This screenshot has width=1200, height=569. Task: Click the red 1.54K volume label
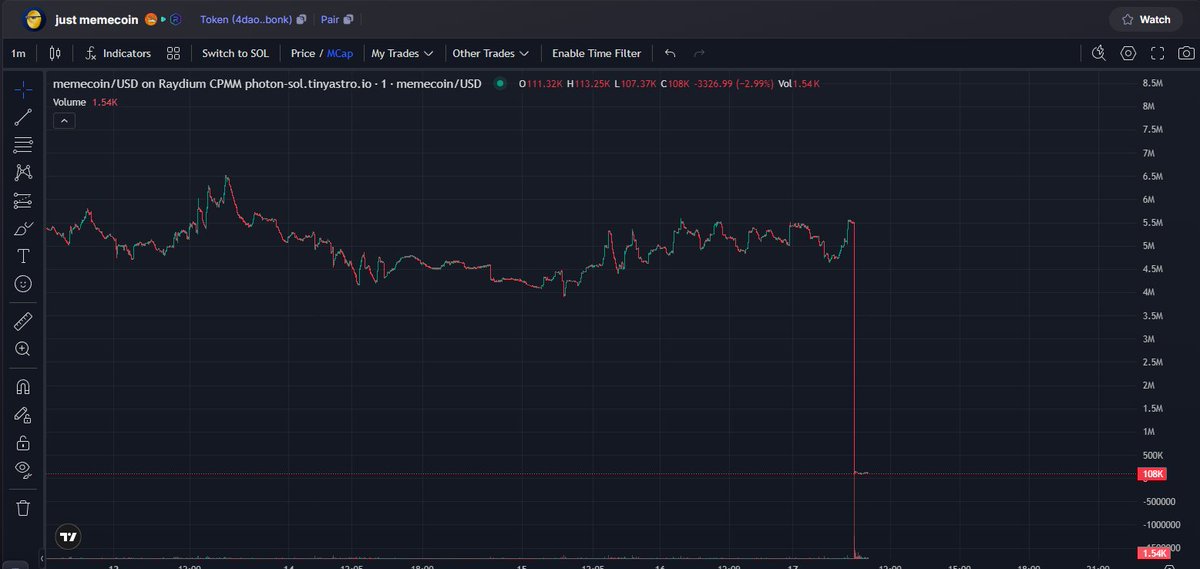point(1153,554)
